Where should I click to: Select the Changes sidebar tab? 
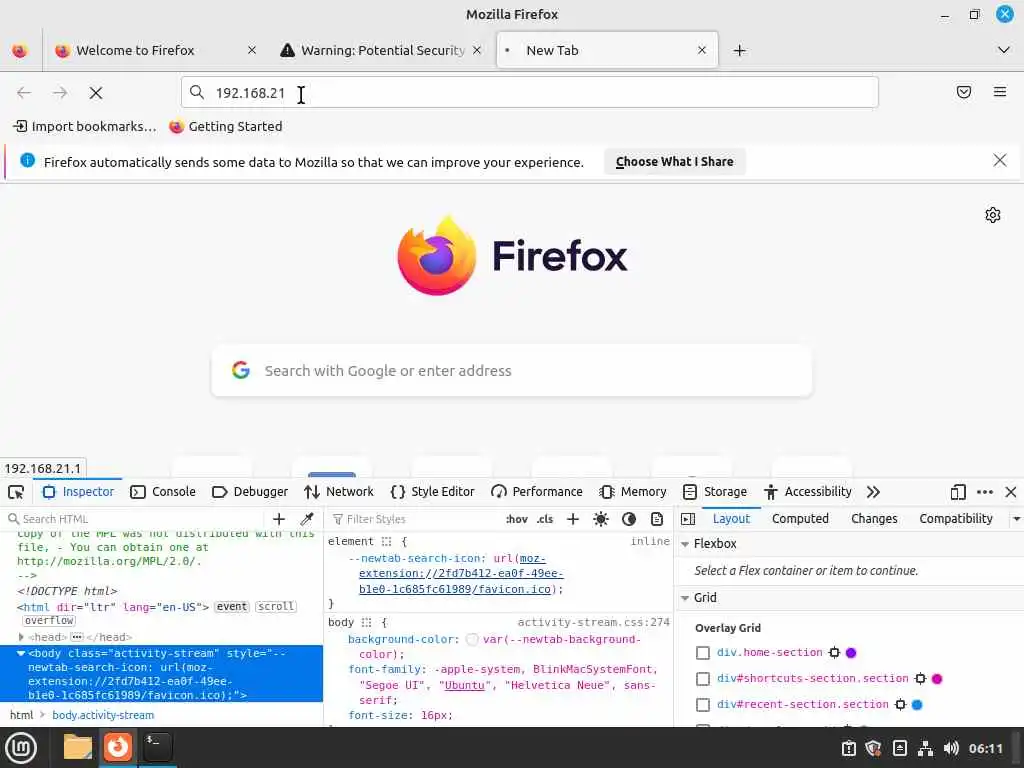point(874,519)
